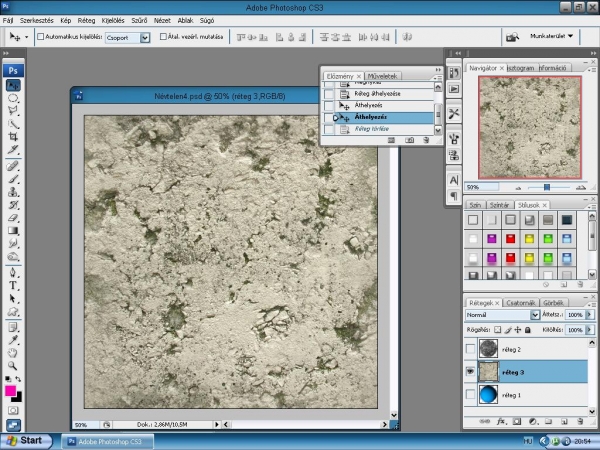This screenshot has height=450, width=600.
Task: Select the Elliptical Marquee tool
Action: coord(13,98)
